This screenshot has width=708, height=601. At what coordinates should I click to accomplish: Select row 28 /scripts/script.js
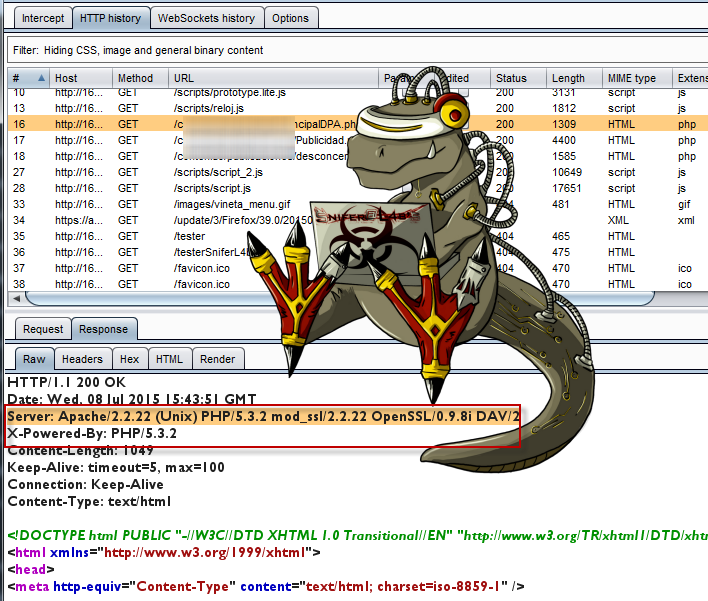point(358,188)
